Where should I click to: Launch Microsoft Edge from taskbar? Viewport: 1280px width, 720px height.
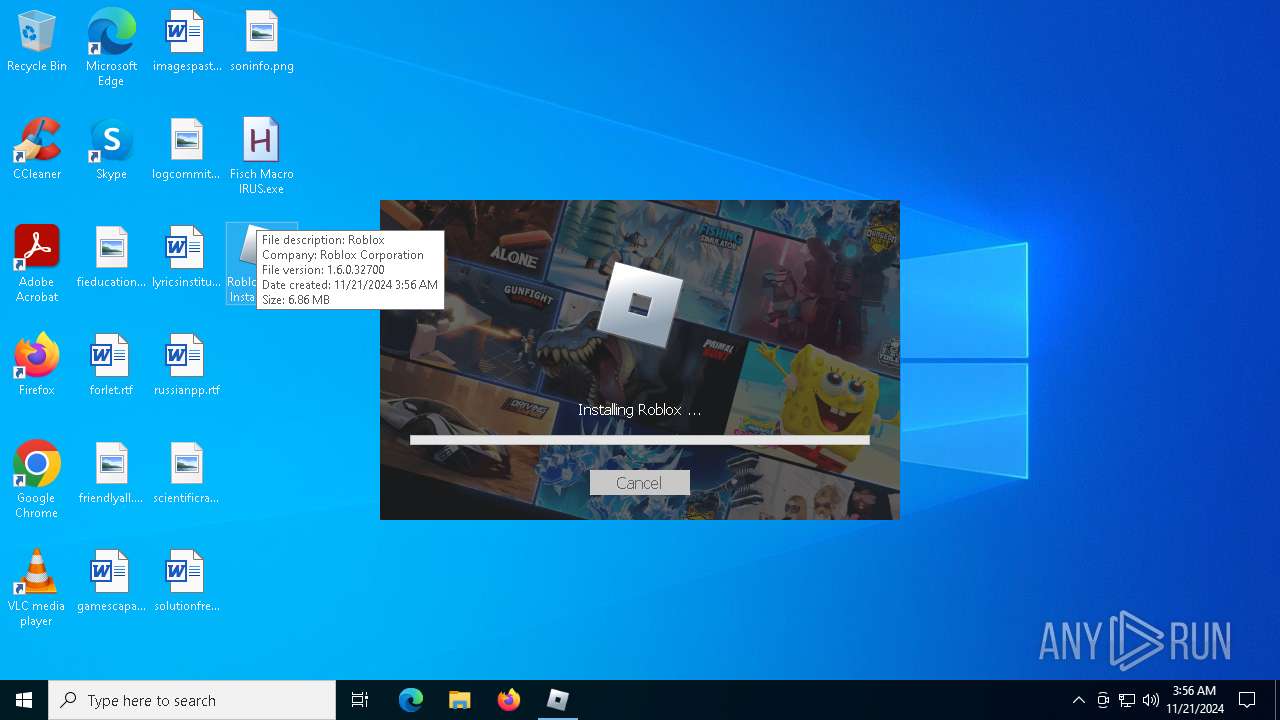tap(411, 700)
